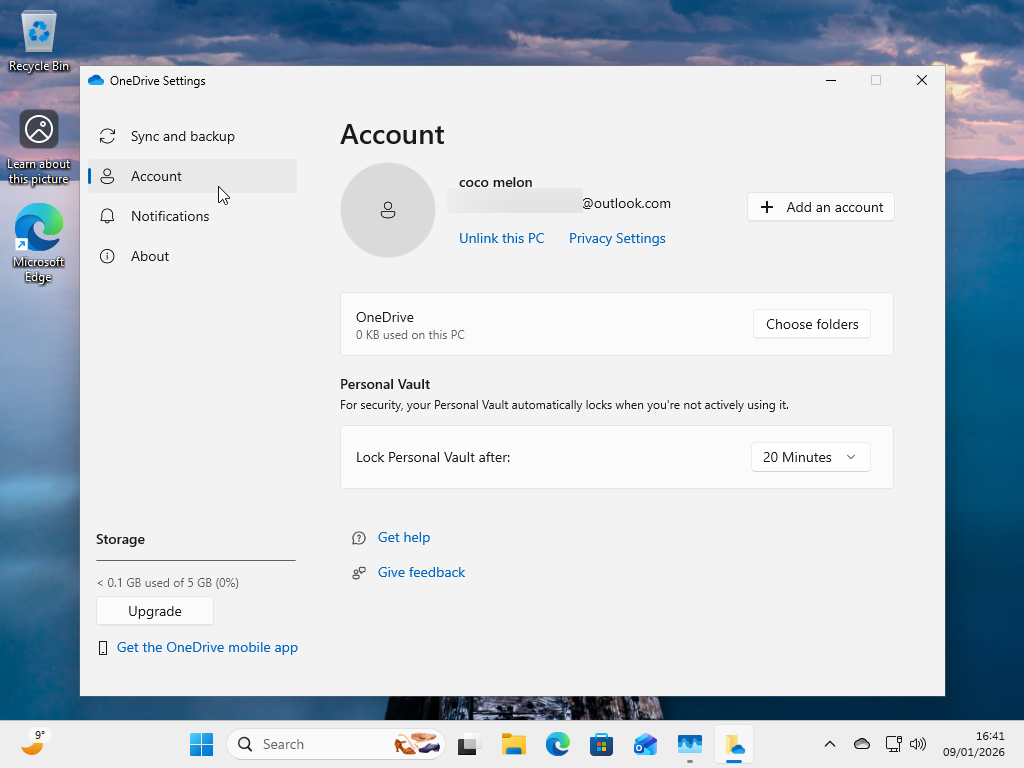Open the Lock Personal Vault after dropdown
The width and height of the screenshot is (1024, 768).
[810, 457]
